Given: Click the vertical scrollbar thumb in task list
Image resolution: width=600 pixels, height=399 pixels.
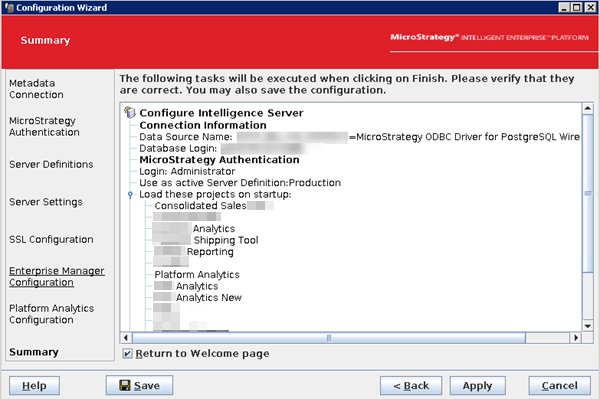Looking at the screenshot, I should [588, 194].
